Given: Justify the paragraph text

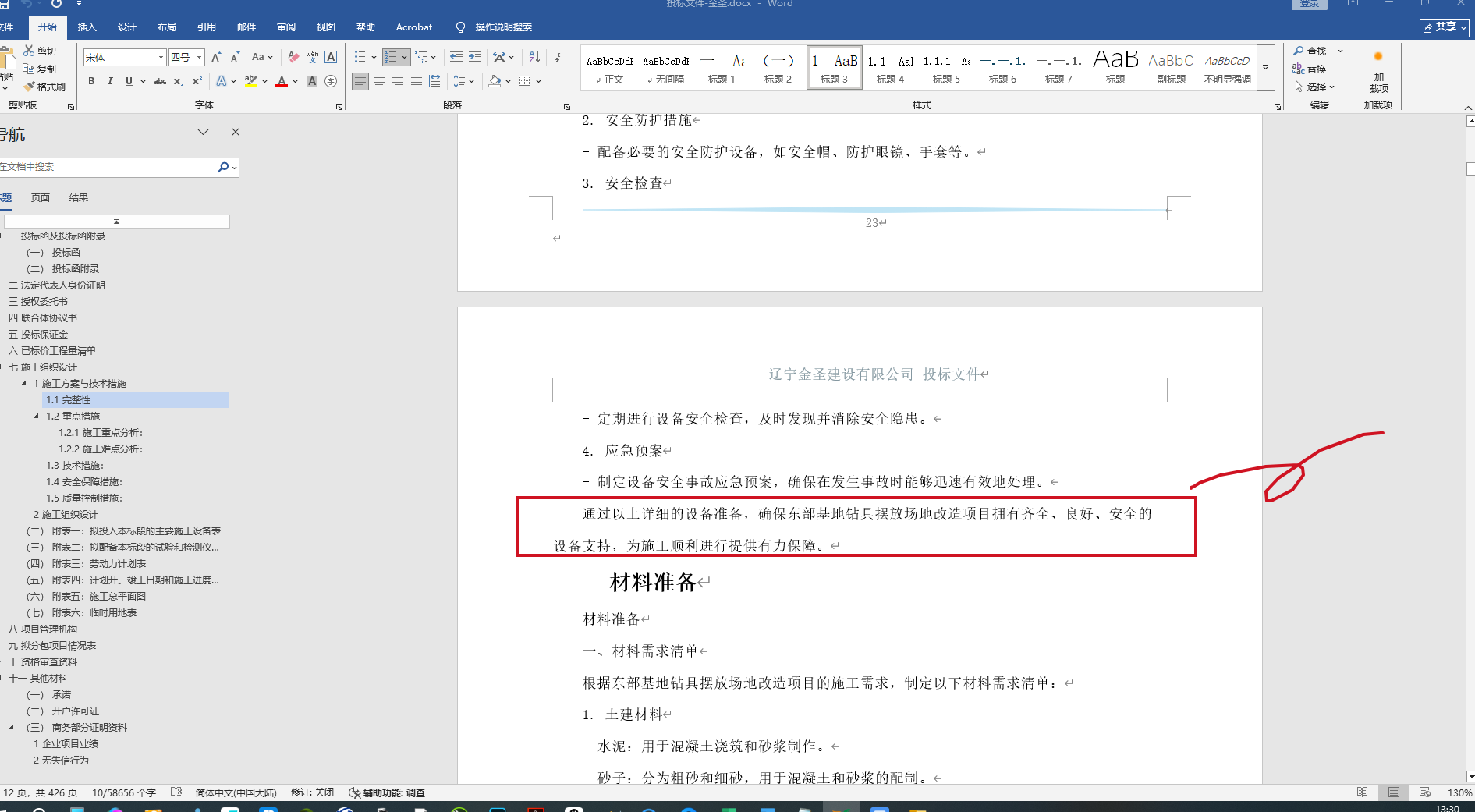Looking at the screenshot, I should point(417,81).
